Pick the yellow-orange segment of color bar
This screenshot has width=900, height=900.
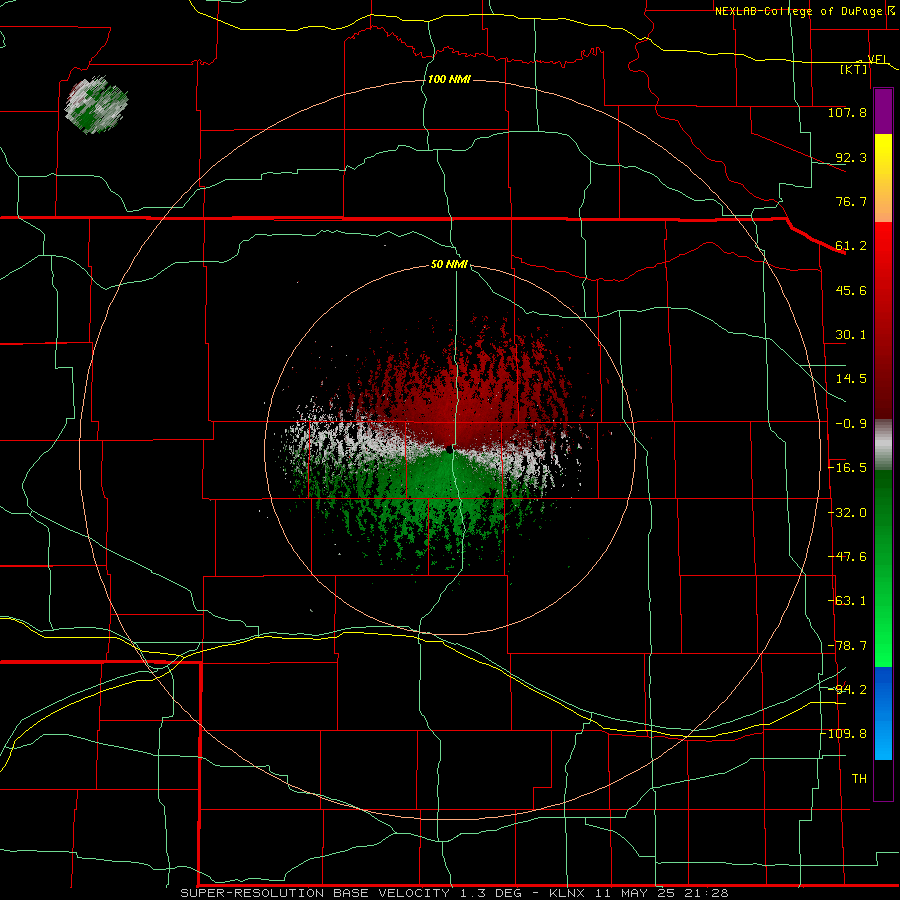883,178
